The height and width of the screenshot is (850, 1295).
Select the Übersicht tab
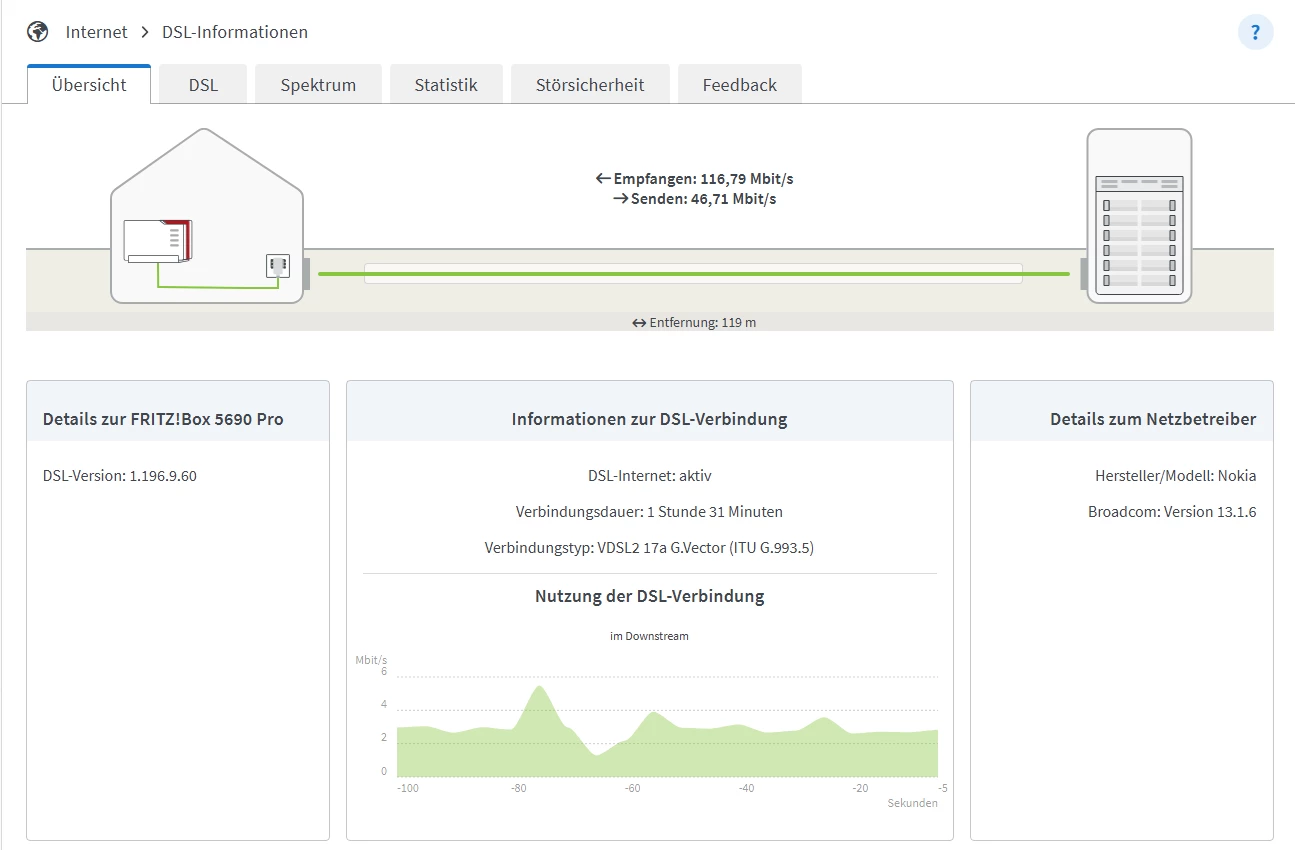(x=89, y=85)
